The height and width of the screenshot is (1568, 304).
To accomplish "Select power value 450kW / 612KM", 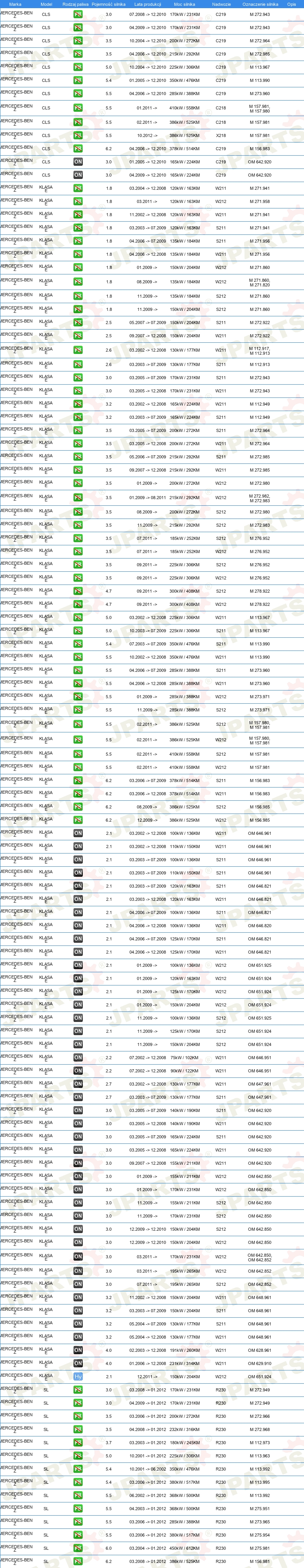I will [x=185, y=1548].
